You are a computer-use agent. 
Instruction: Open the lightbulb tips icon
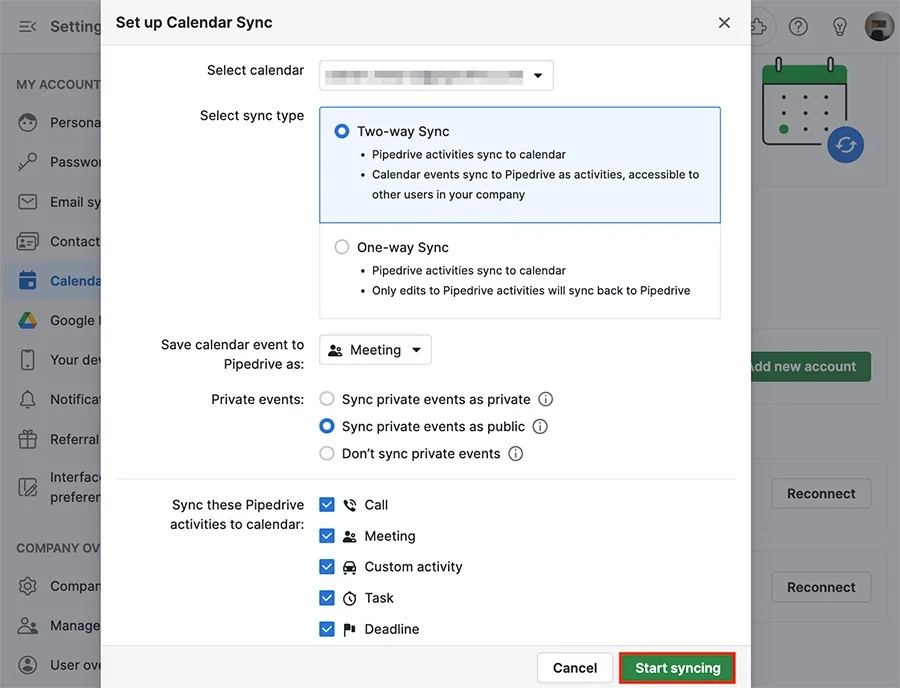point(839,26)
